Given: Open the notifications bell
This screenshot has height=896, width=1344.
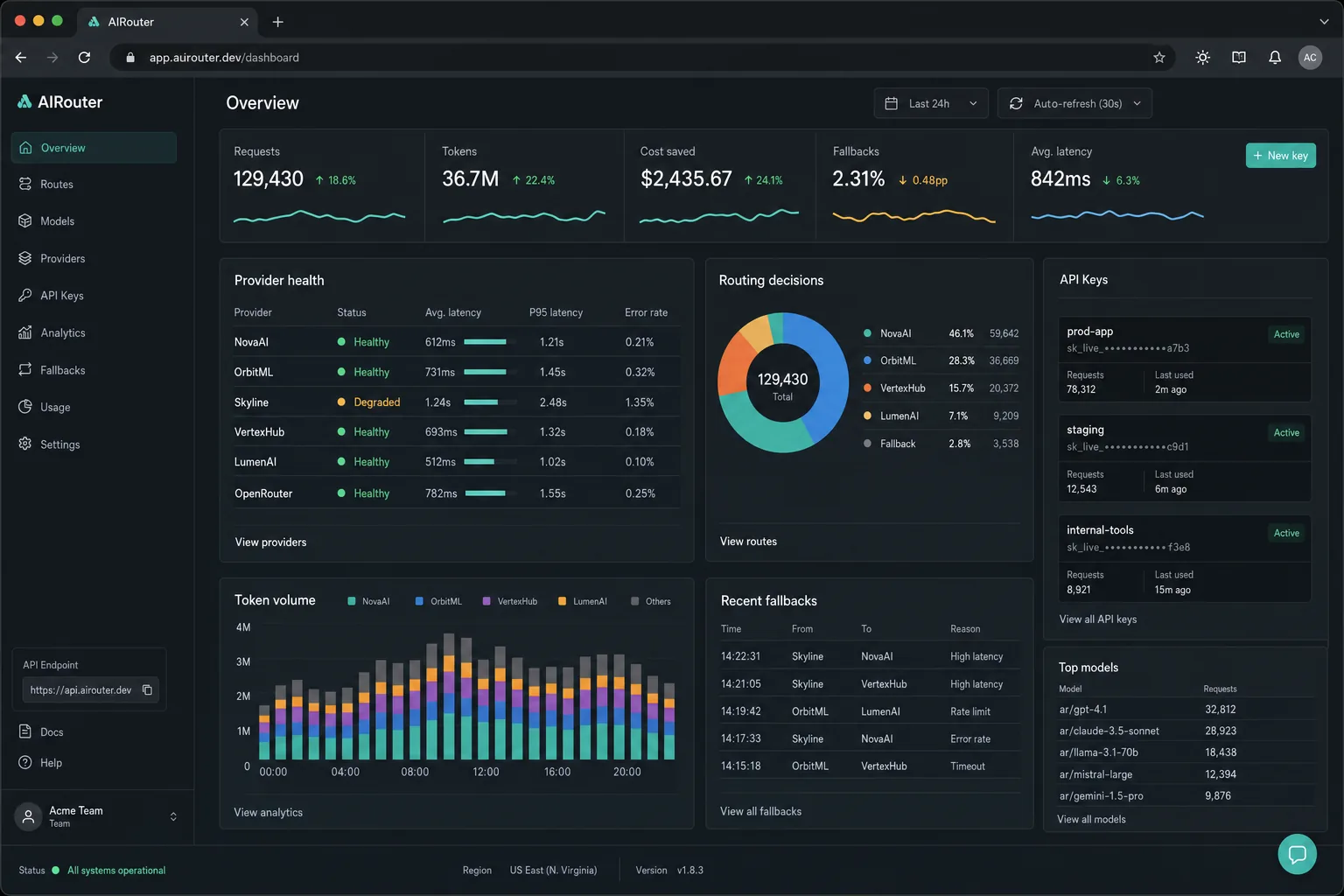Looking at the screenshot, I should pyautogui.click(x=1275, y=58).
